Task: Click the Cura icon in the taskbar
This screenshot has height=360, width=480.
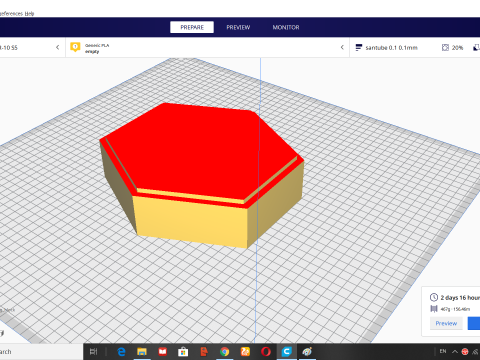Action: click(x=287, y=352)
